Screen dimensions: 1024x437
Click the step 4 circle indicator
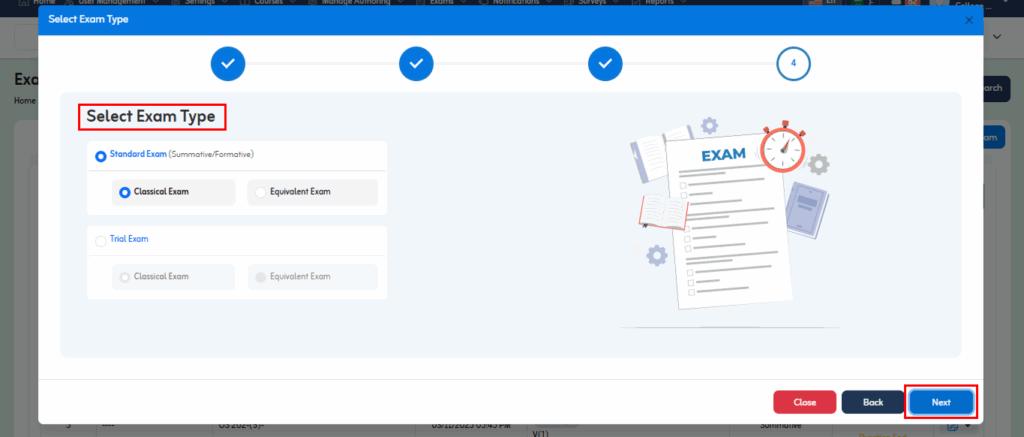point(793,63)
